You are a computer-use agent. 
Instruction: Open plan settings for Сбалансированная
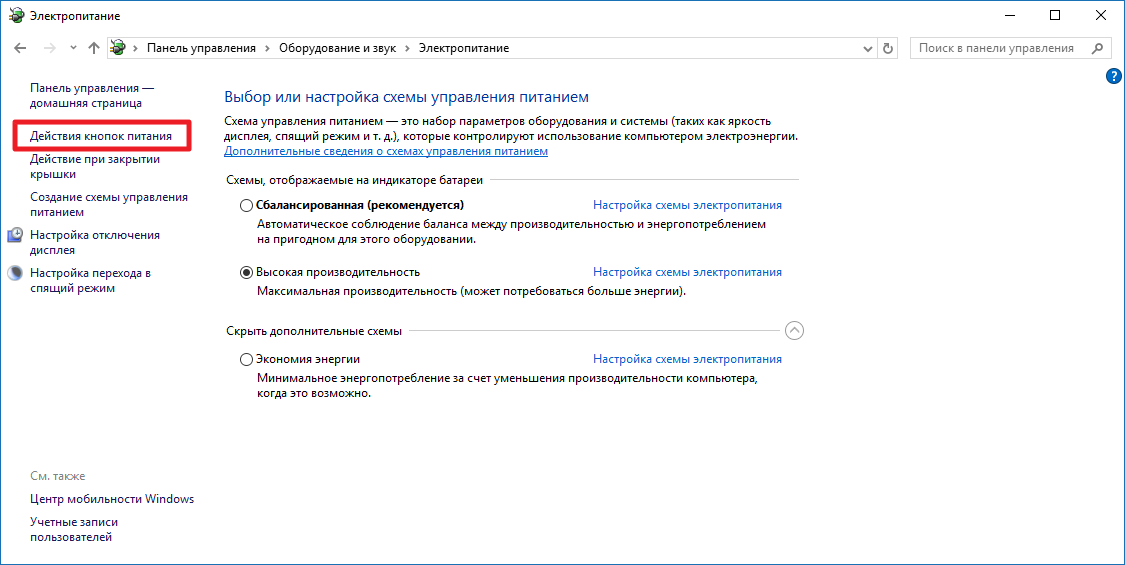pos(687,205)
